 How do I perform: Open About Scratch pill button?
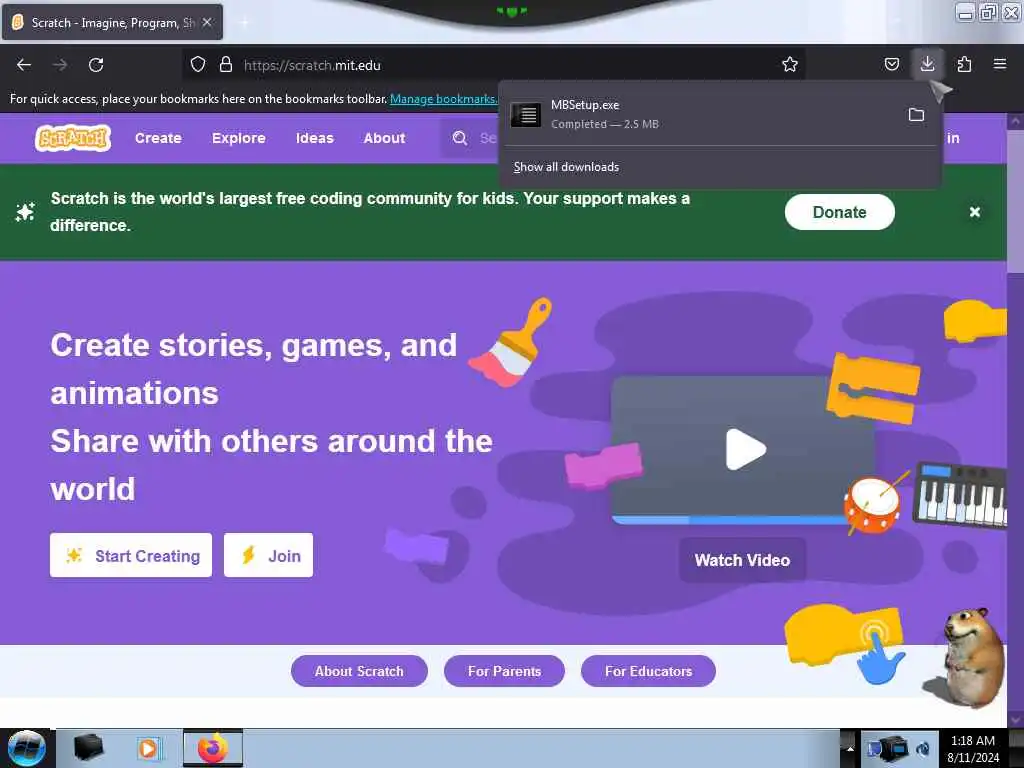(359, 671)
